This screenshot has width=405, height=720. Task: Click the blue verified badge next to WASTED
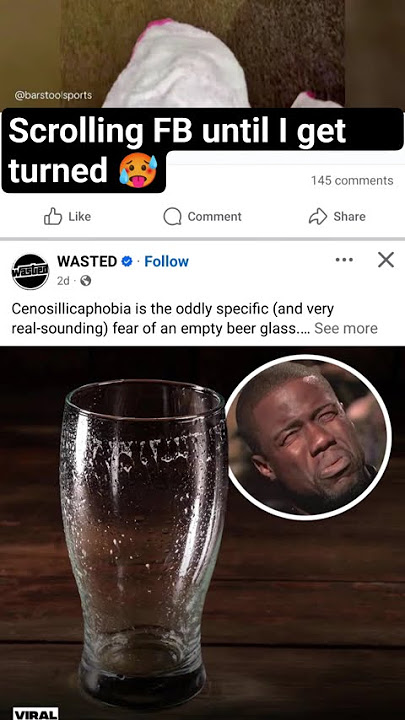point(126,261)
